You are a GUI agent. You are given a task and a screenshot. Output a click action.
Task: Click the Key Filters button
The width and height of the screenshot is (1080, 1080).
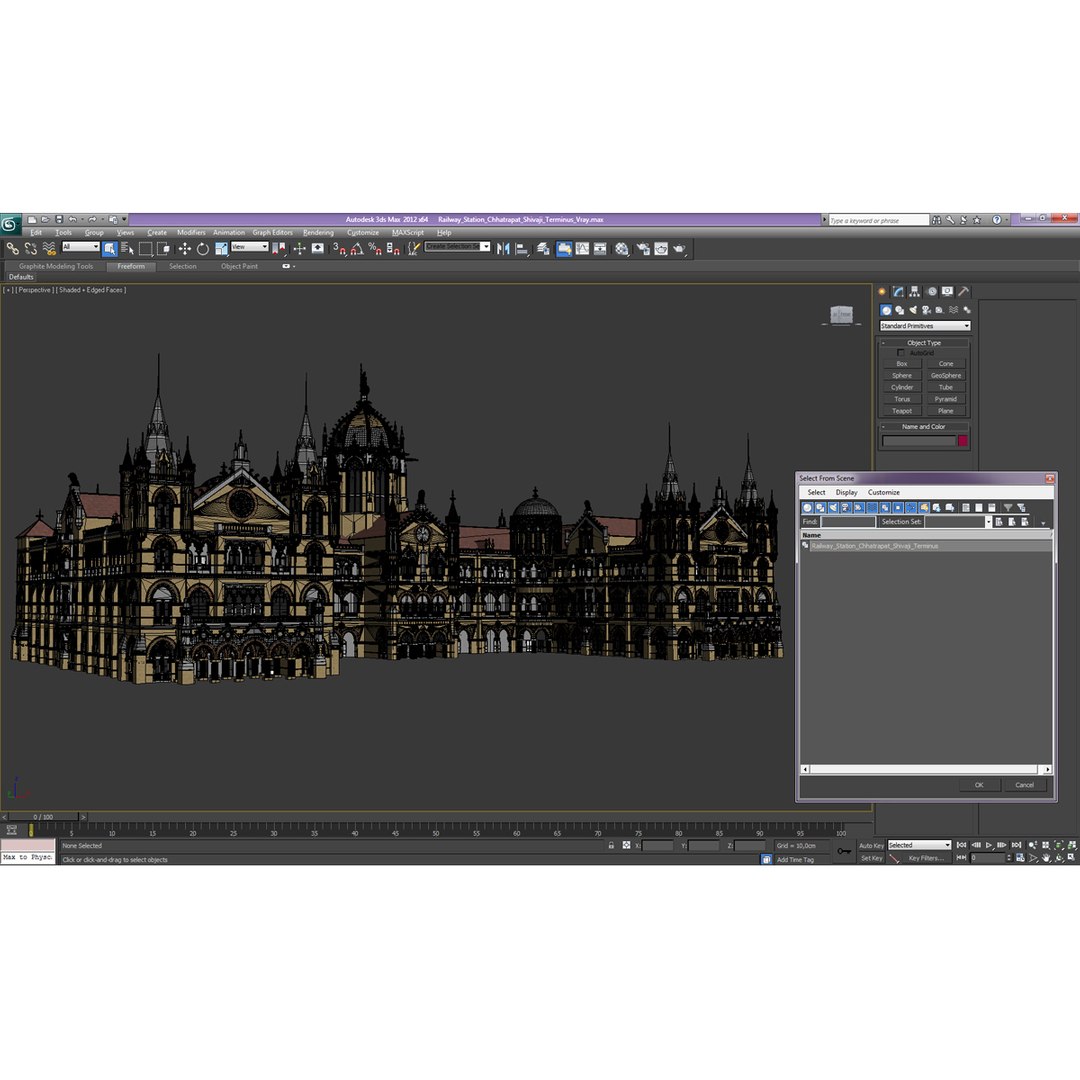(x=926, y=858)
